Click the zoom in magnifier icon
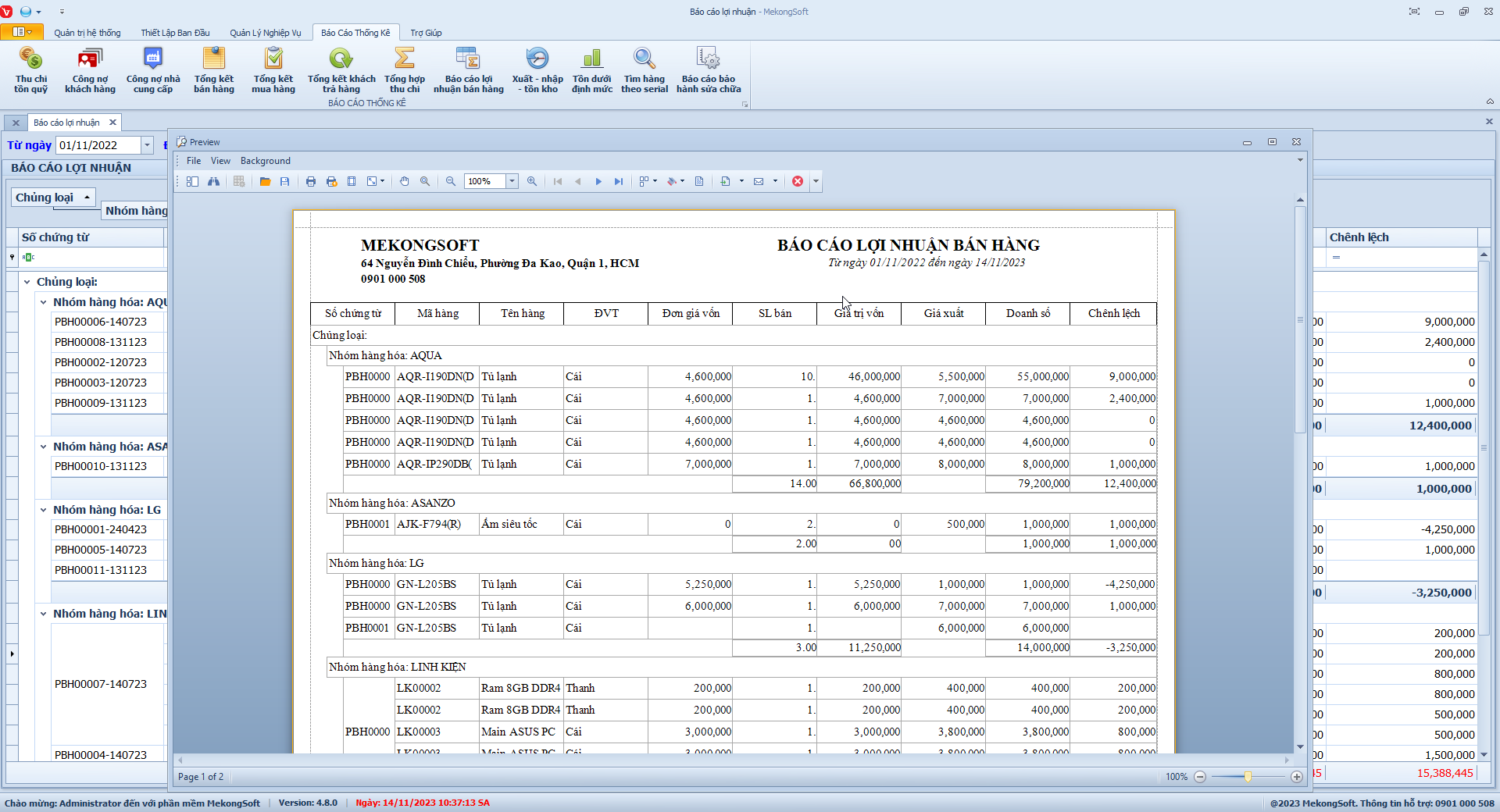Viewport: 1500px width, 812px height. coord(532,181)
